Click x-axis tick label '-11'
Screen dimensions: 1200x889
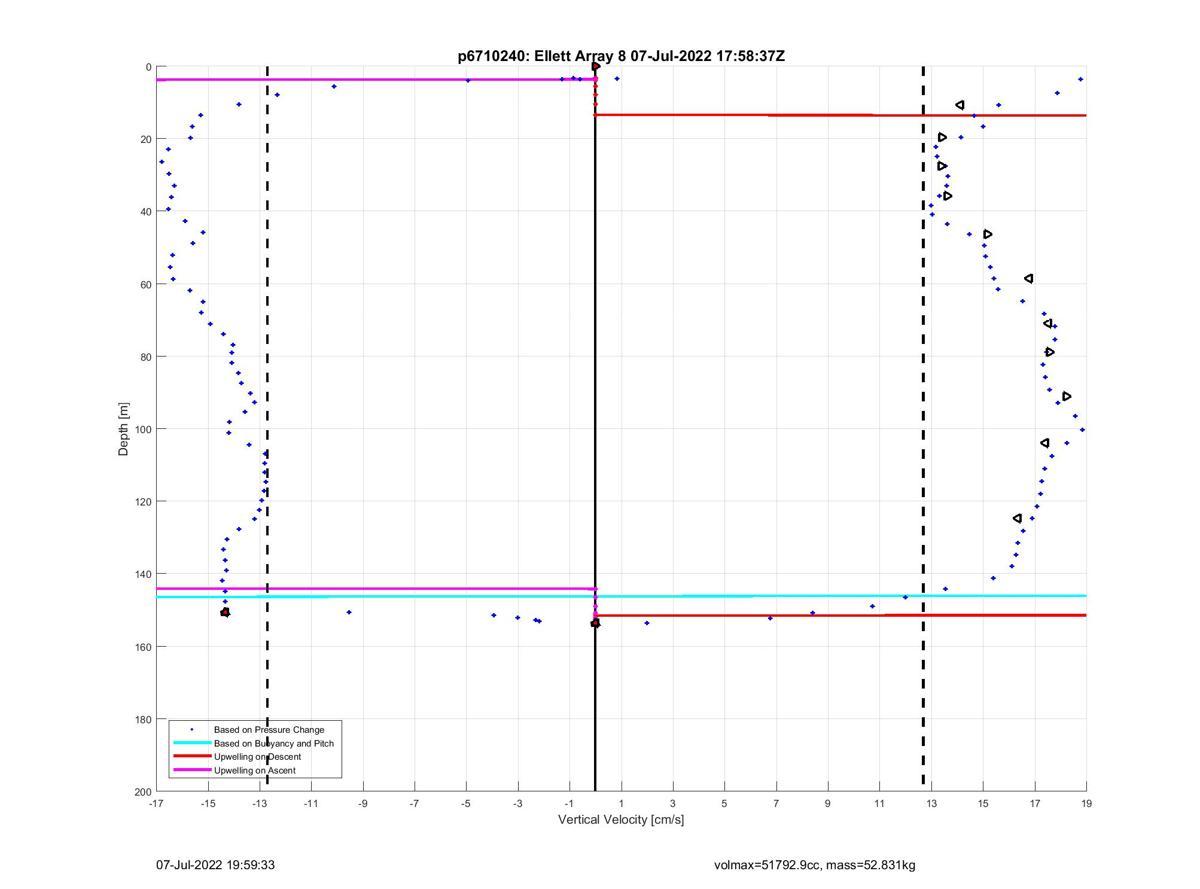[x=311, y=804]
